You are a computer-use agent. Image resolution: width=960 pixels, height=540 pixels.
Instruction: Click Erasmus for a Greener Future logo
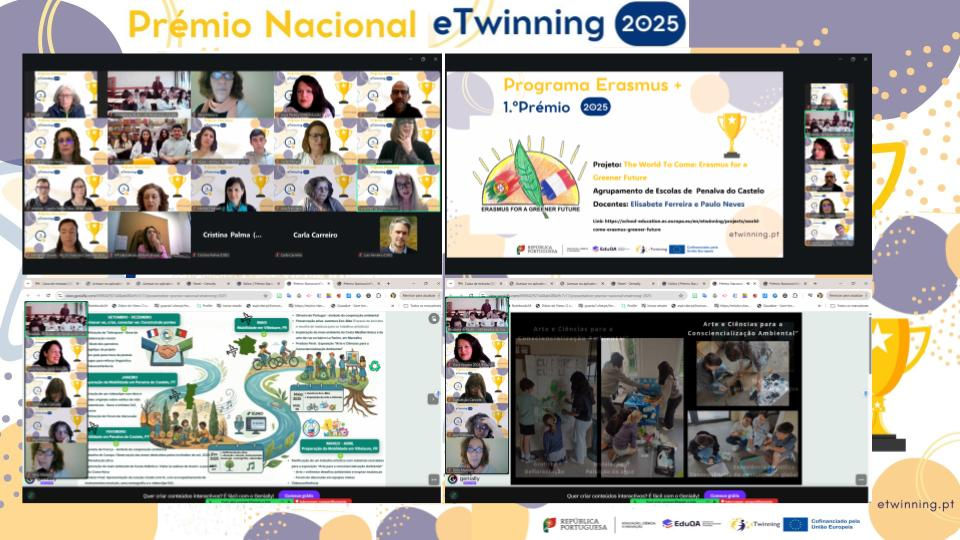click(530, 176)
